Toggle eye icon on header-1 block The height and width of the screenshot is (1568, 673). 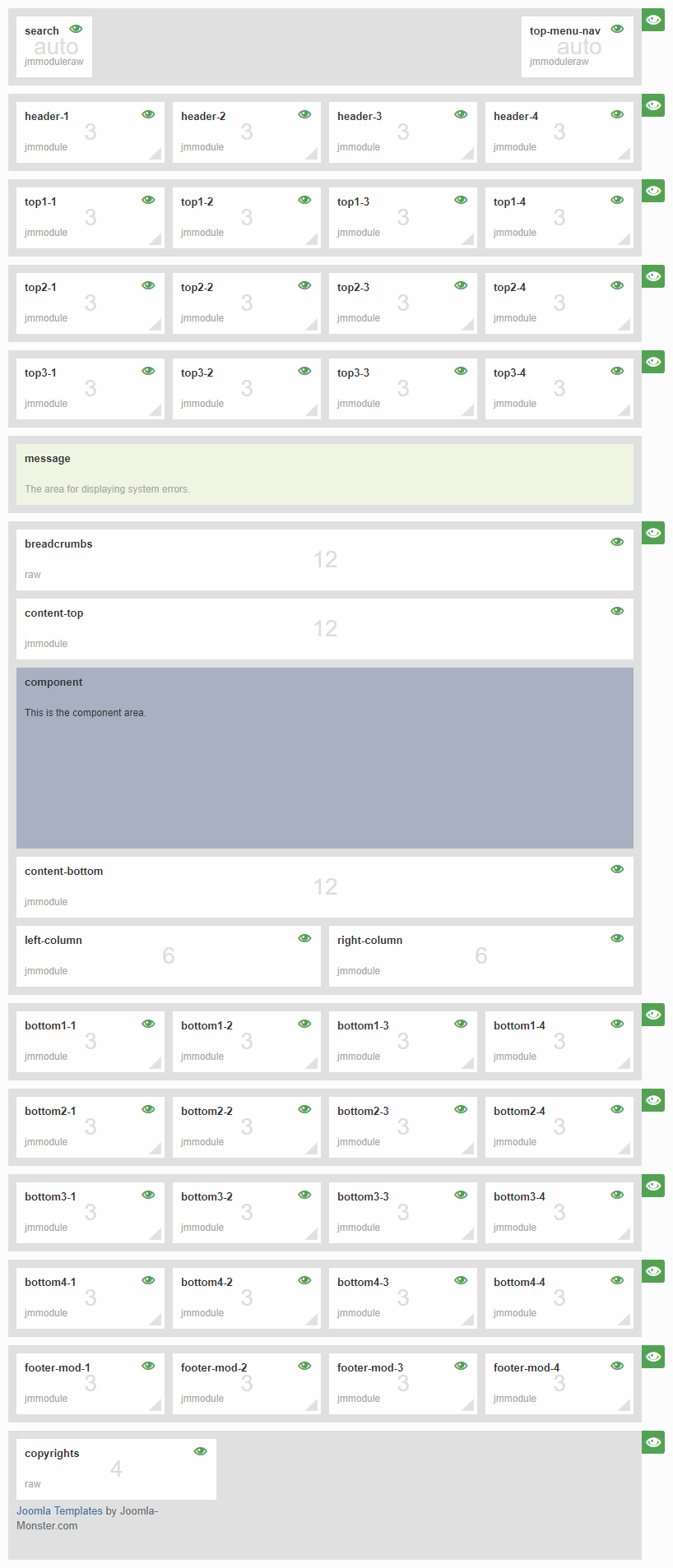click(148, 115)
